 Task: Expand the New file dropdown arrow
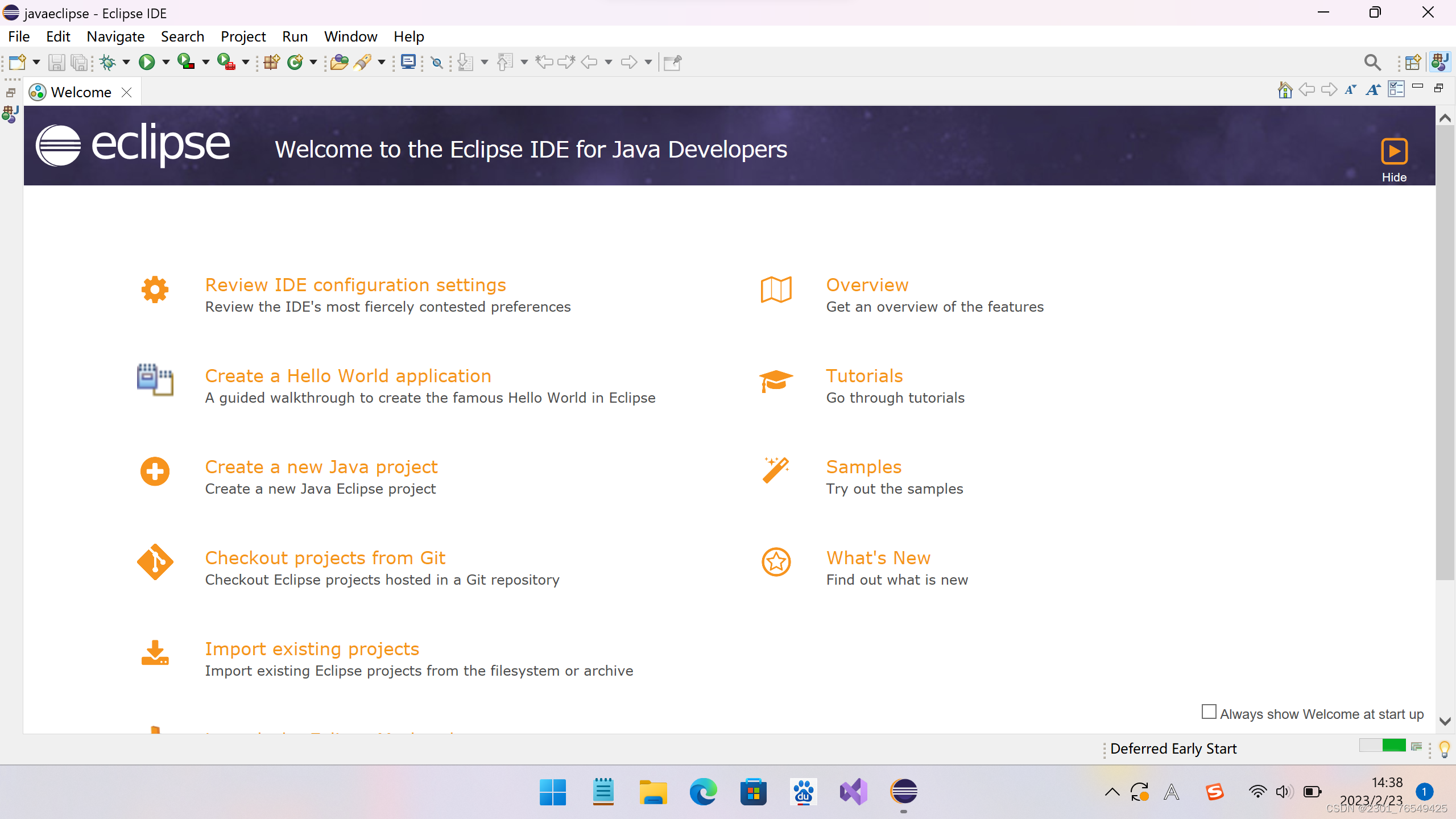pyautogui.click(x=36, y=62)
